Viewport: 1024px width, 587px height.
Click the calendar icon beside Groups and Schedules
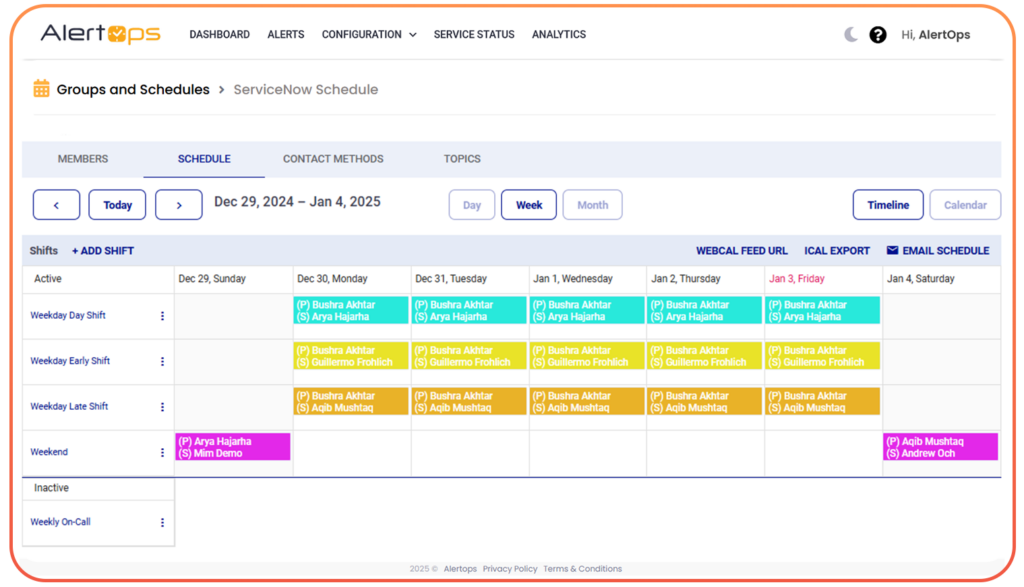coord(41,89)
